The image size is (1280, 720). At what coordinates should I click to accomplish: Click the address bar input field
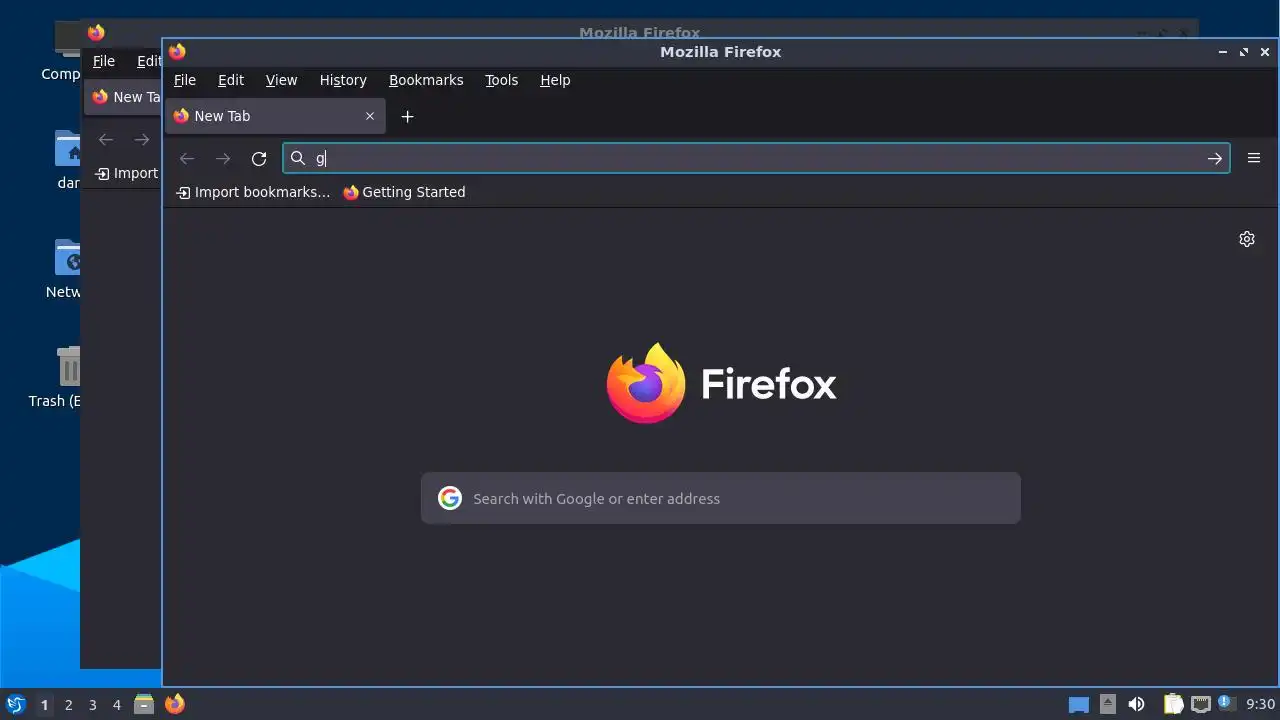[755, 158]
